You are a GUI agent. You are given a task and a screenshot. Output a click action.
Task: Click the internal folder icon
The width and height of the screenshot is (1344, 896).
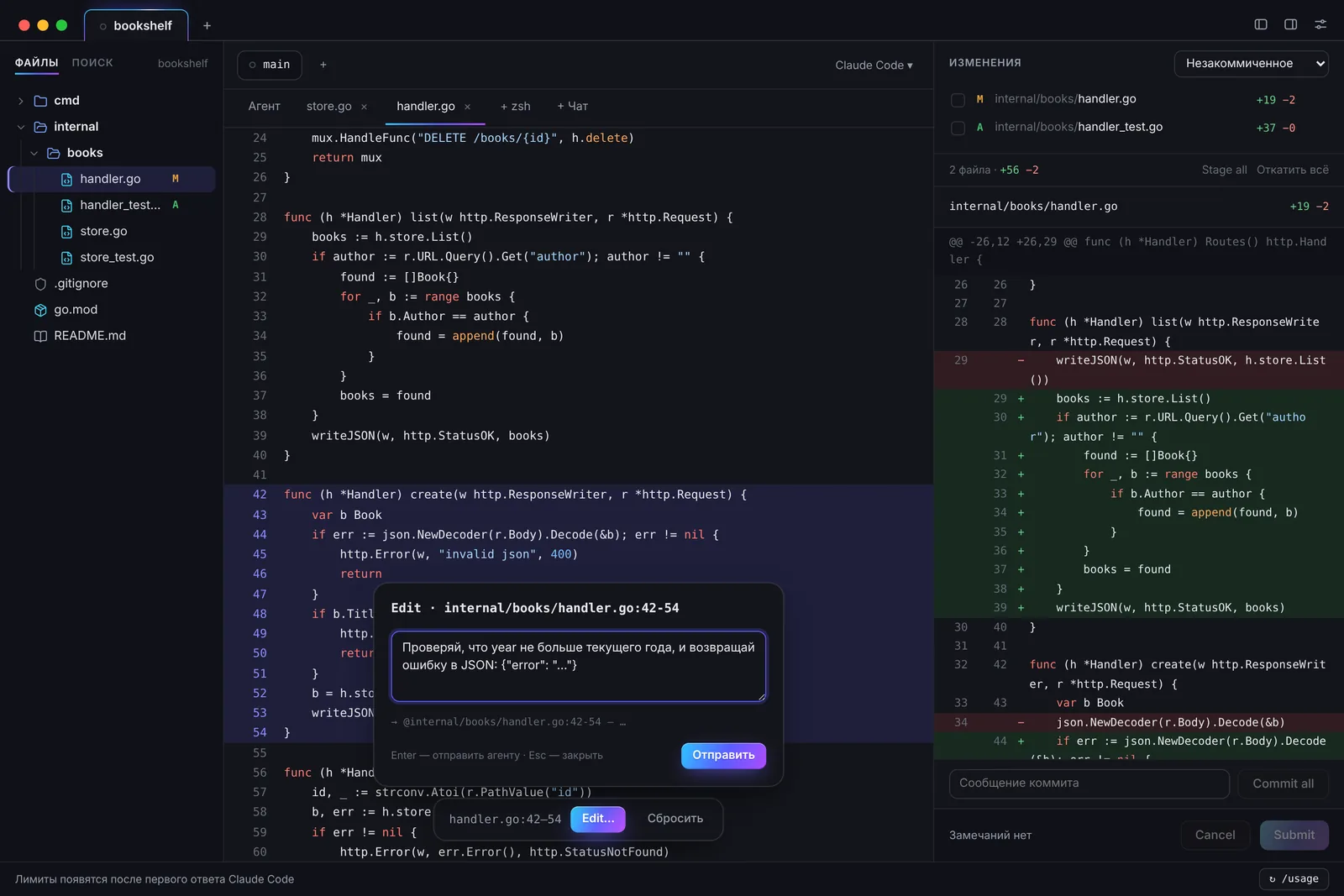tap(40, 127)
